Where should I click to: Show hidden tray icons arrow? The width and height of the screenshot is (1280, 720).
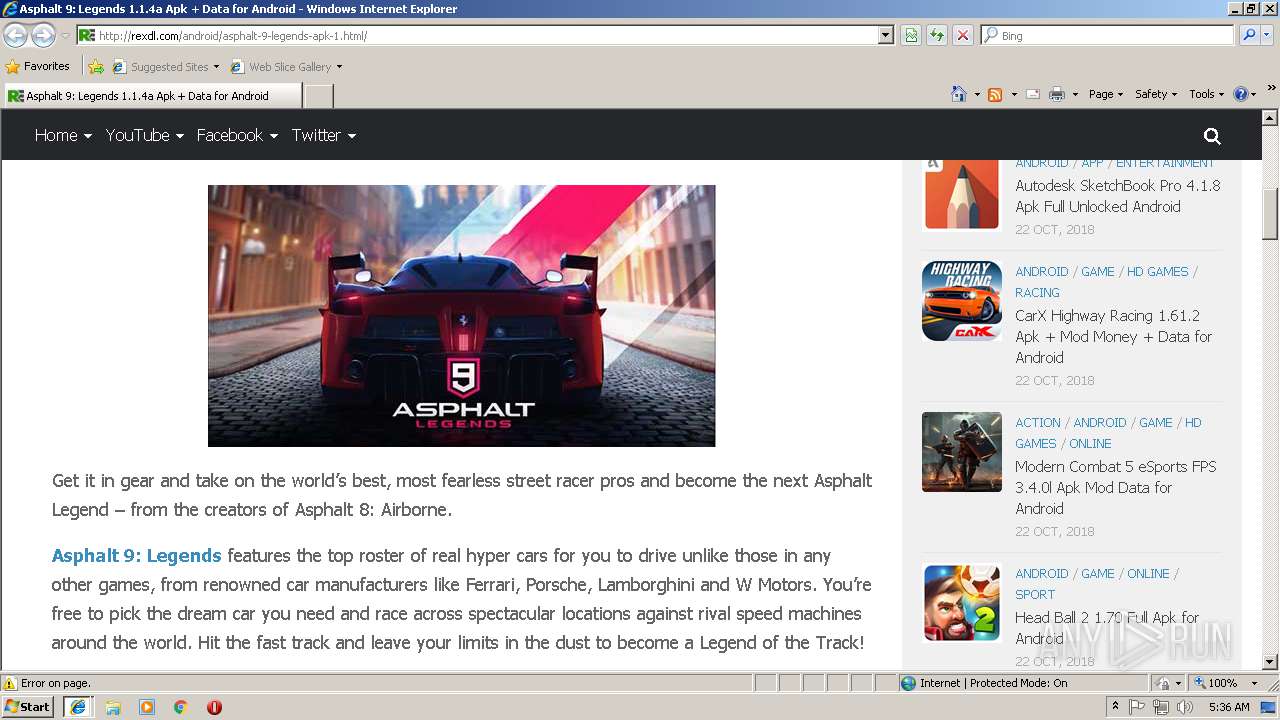point(1115,707)
